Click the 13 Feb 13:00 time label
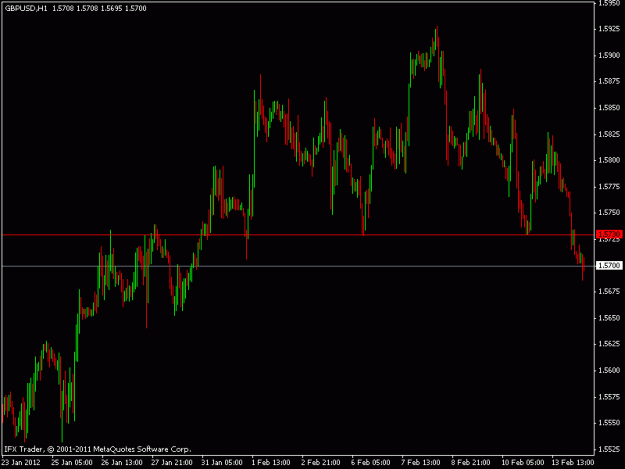Viewport: 625px width, 469px height. pos(573,462)
